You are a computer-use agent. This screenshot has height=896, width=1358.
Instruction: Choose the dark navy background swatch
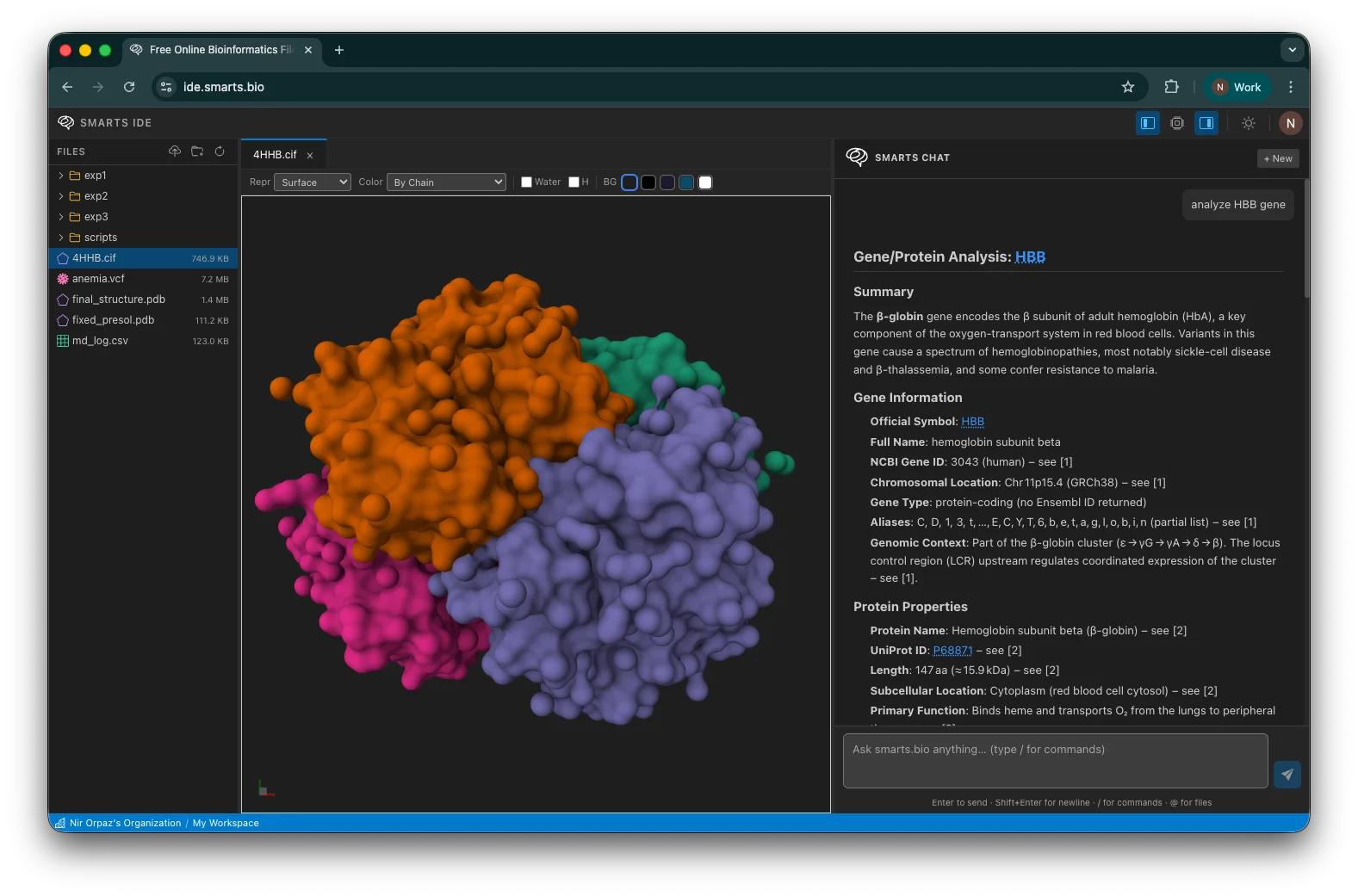667,182
